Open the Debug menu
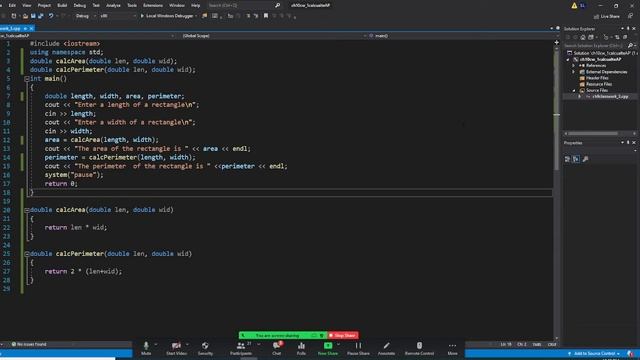This screenshot has width=640, height=360. (x=80, y=5)
